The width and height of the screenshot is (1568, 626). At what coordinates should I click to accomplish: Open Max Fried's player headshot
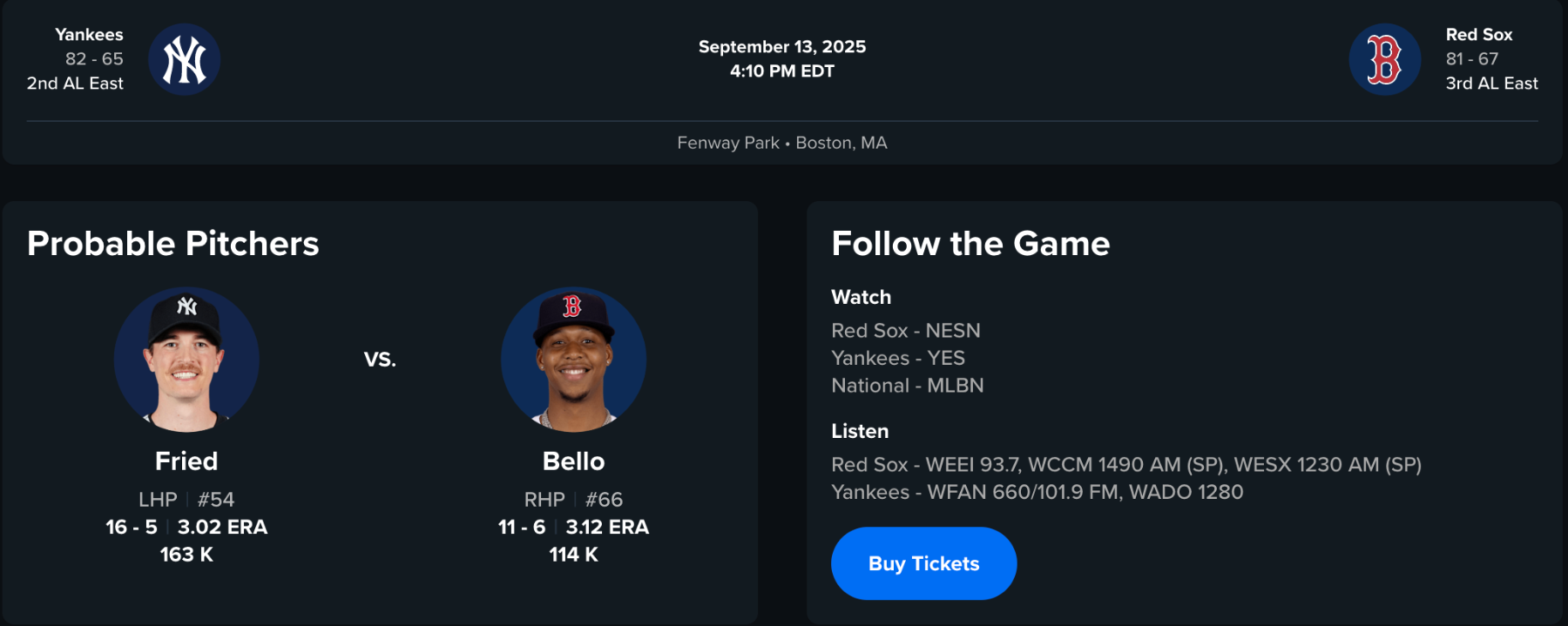tap(186, 360)
